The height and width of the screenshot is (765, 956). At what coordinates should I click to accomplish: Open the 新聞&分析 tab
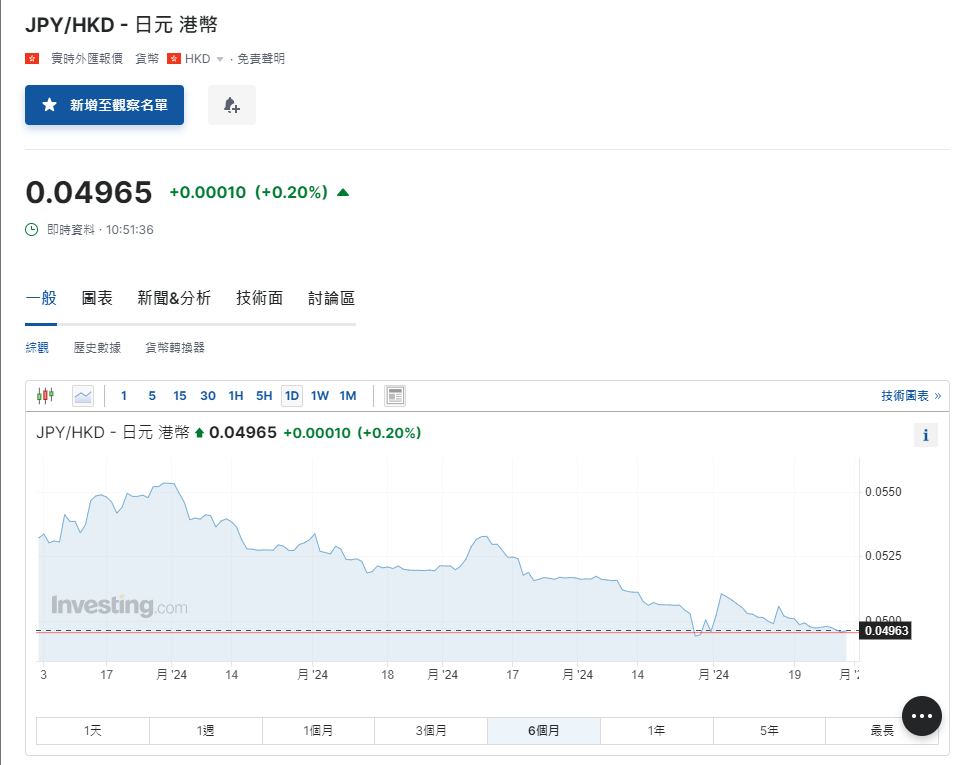(174, 298)
